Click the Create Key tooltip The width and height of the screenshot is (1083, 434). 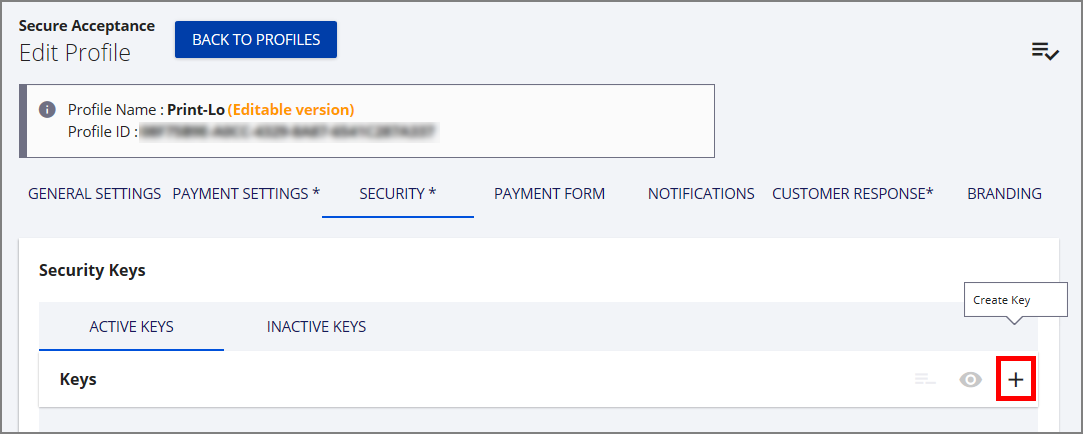pyautogui.click(x=1001, y=300)
